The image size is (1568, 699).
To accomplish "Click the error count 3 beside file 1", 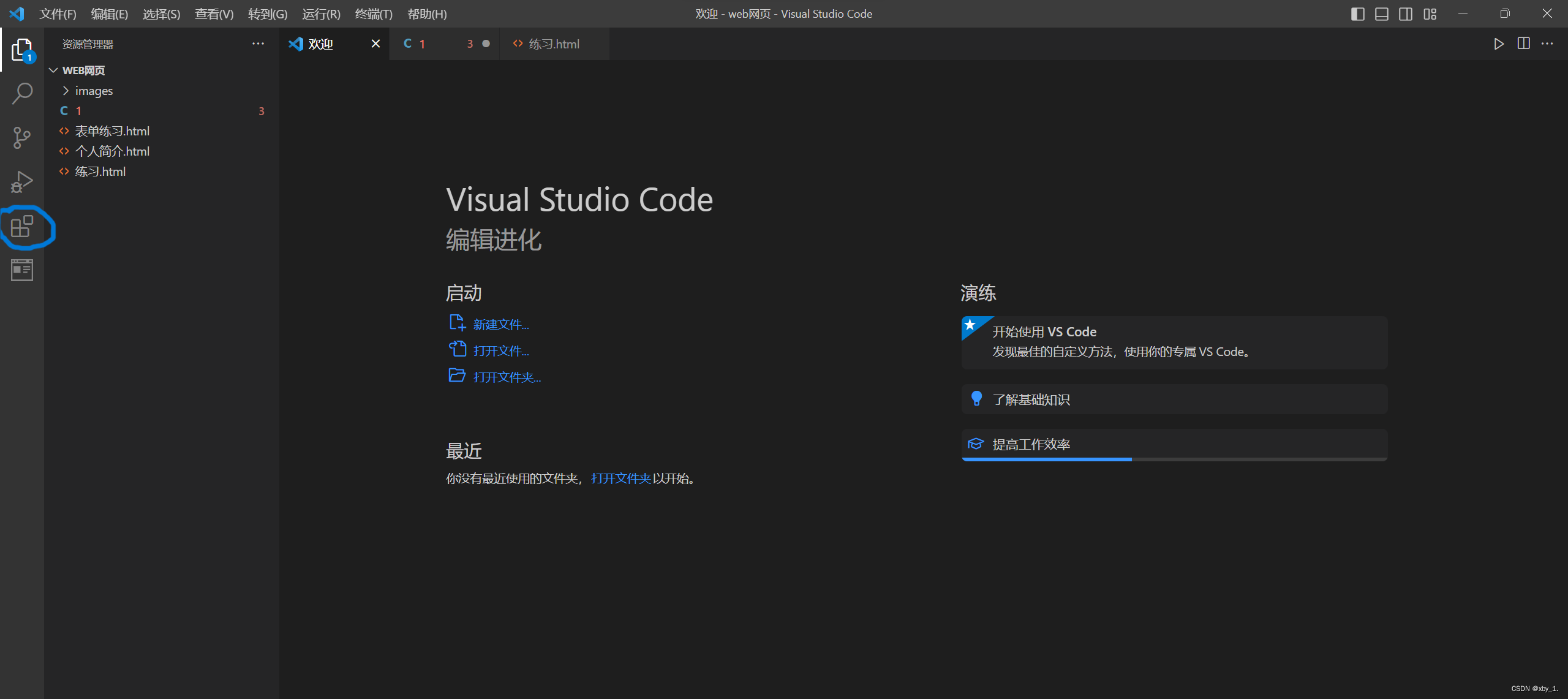I will click(262, 111).
